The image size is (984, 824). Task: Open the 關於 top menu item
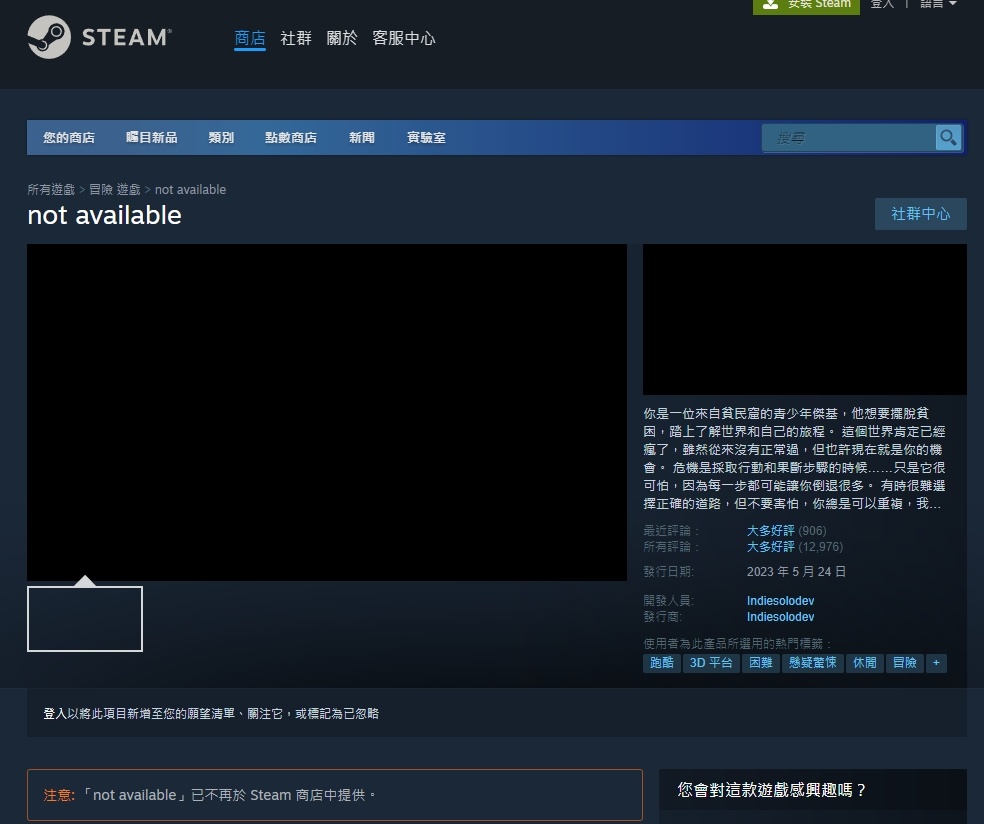pos(342,38)
